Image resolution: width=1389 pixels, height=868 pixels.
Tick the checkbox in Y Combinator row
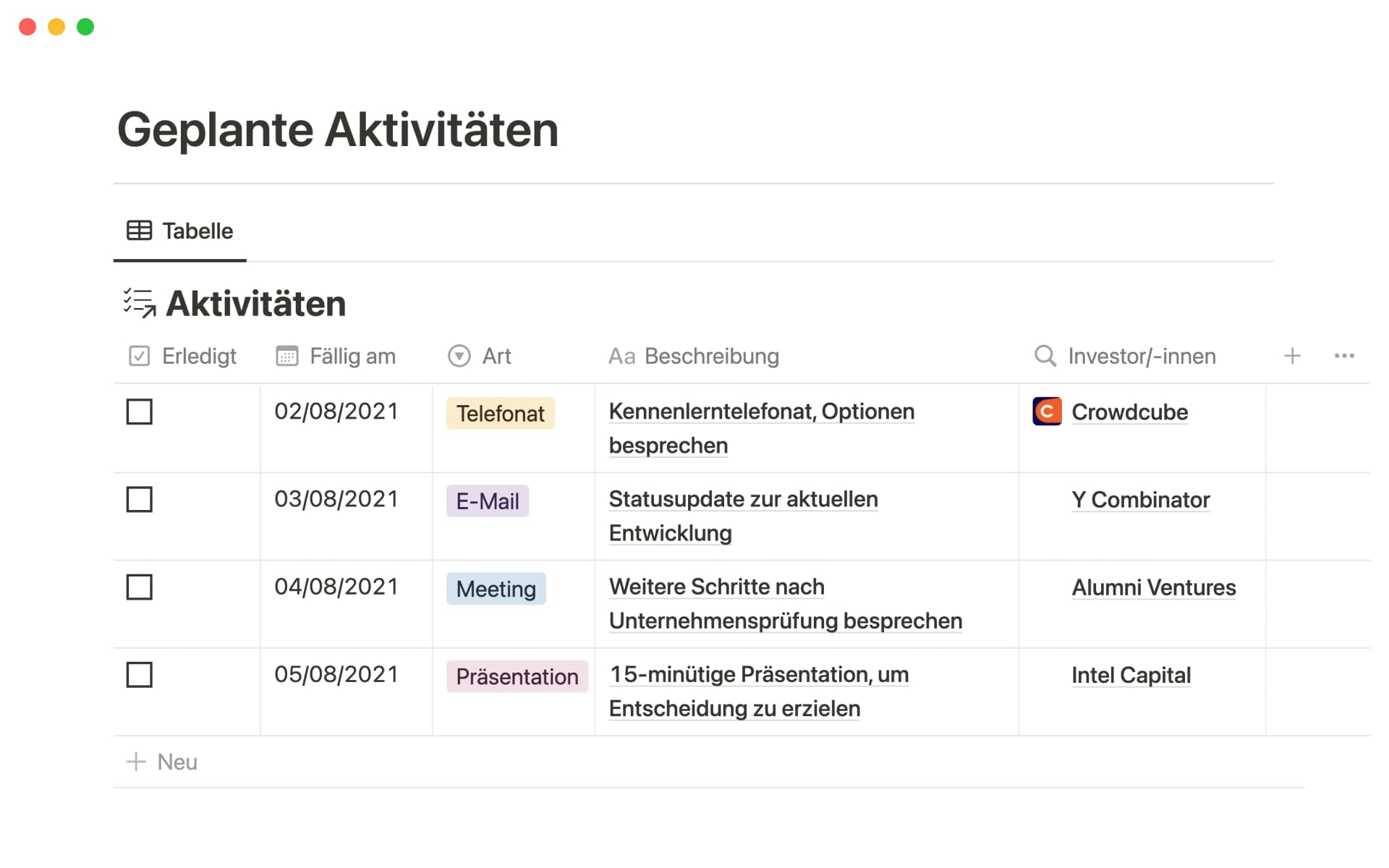click(x=139, y=499)
